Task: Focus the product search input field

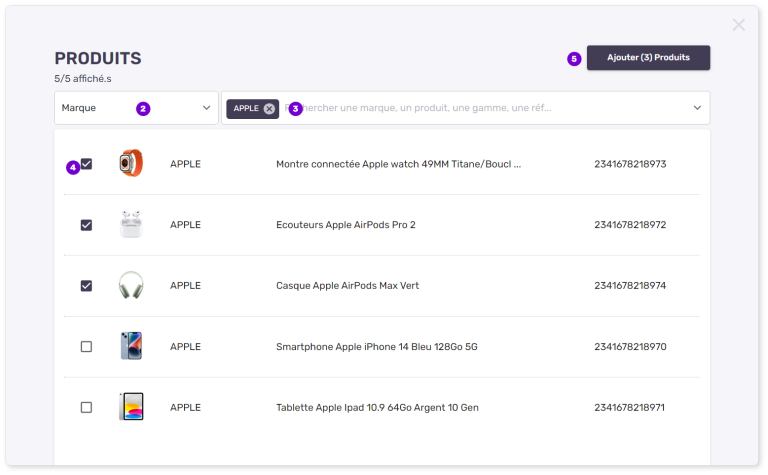Action: [480, 108]
